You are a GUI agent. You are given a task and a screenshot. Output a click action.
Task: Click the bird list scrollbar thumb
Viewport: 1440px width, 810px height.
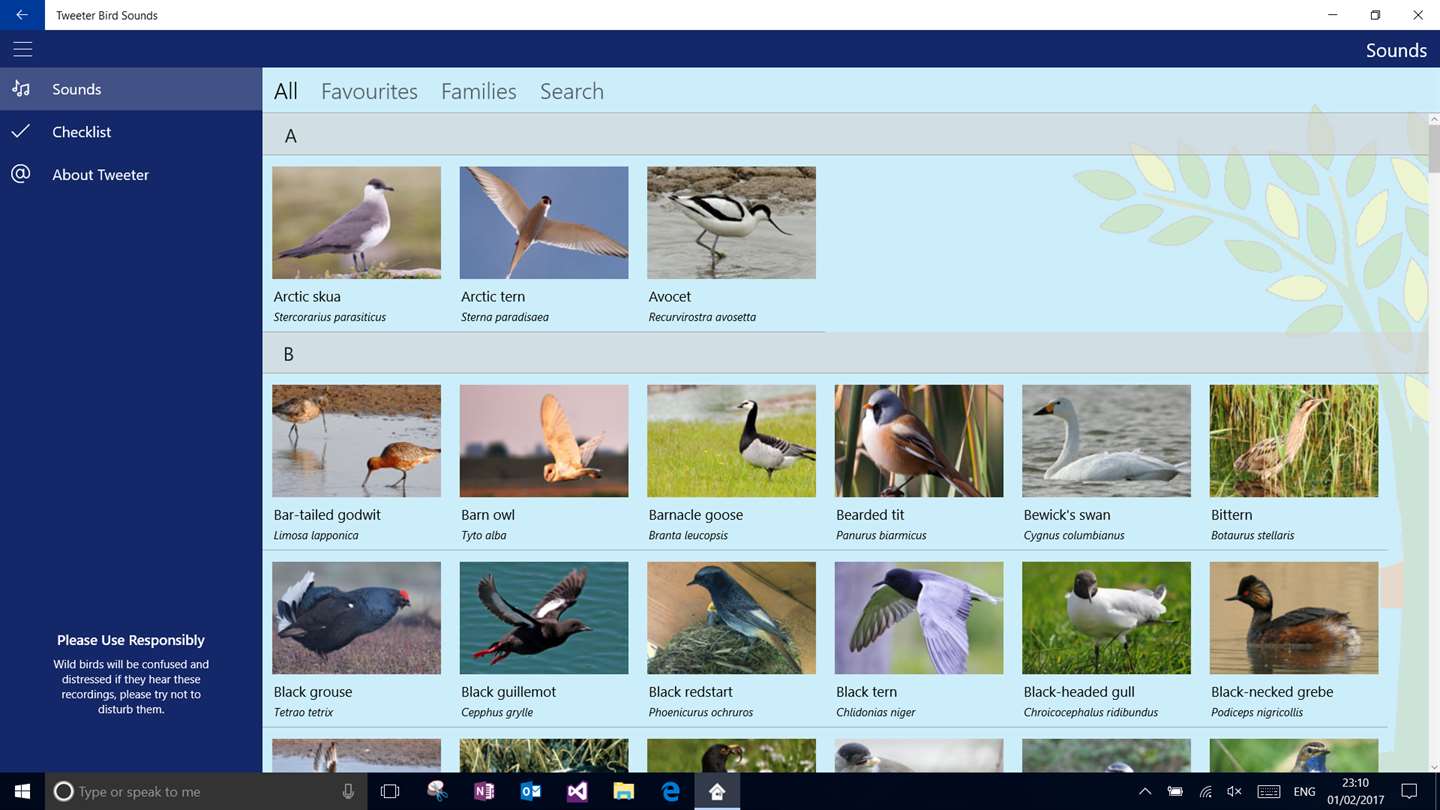(1434, 149)
